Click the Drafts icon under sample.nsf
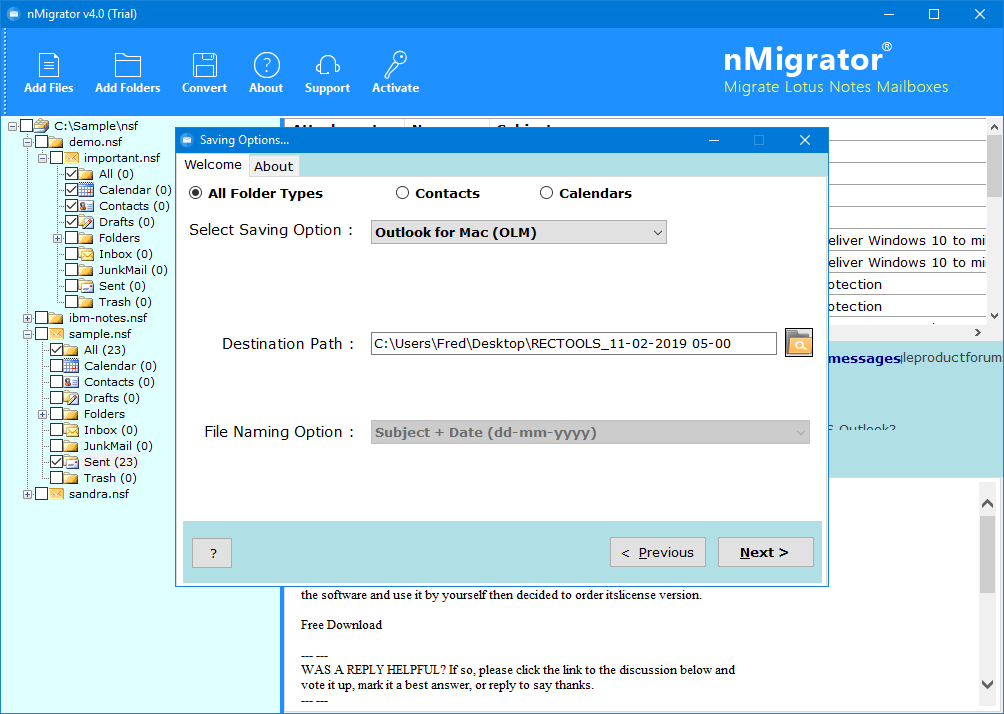The width and height of the screenshot is (1004, 714). pos(71,398)
